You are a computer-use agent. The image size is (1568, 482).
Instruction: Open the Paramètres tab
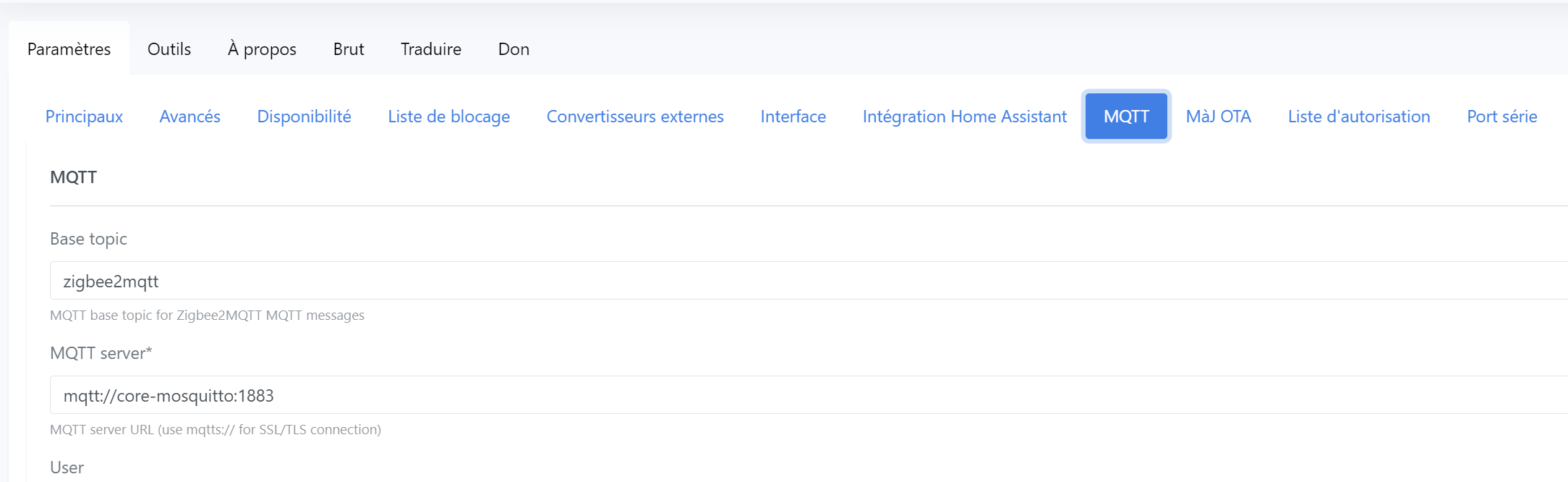coord(69,48)
